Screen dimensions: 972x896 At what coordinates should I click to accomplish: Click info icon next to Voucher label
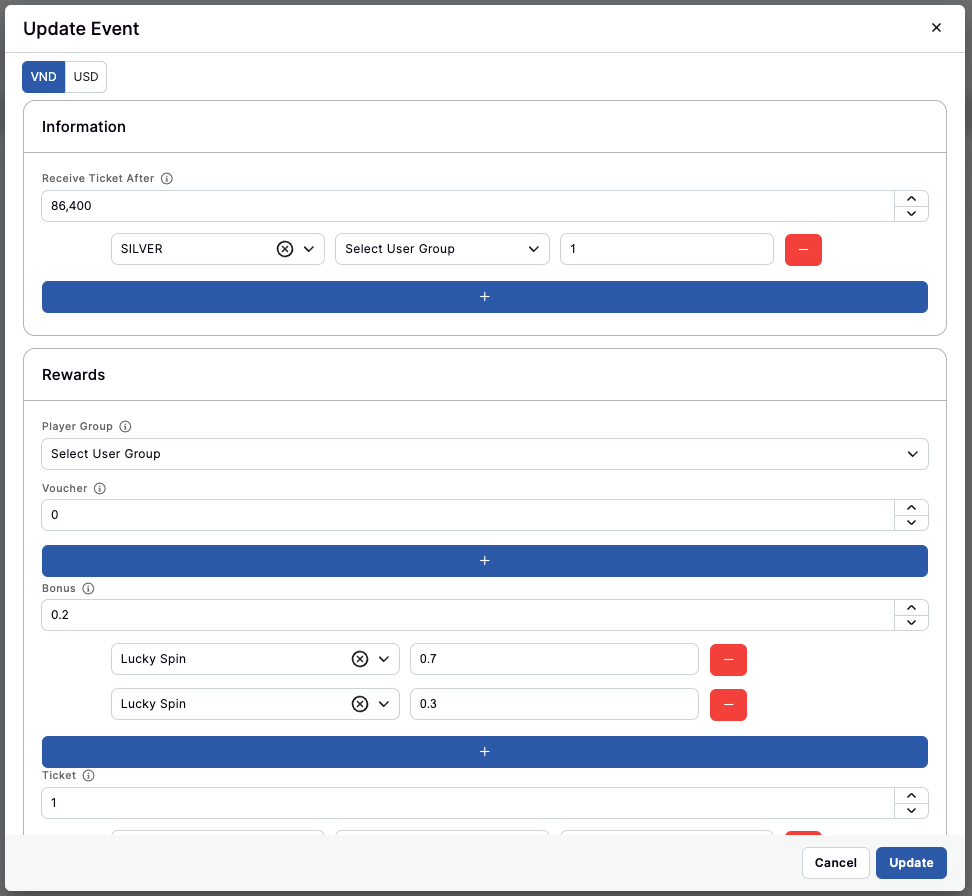[100, 489]
